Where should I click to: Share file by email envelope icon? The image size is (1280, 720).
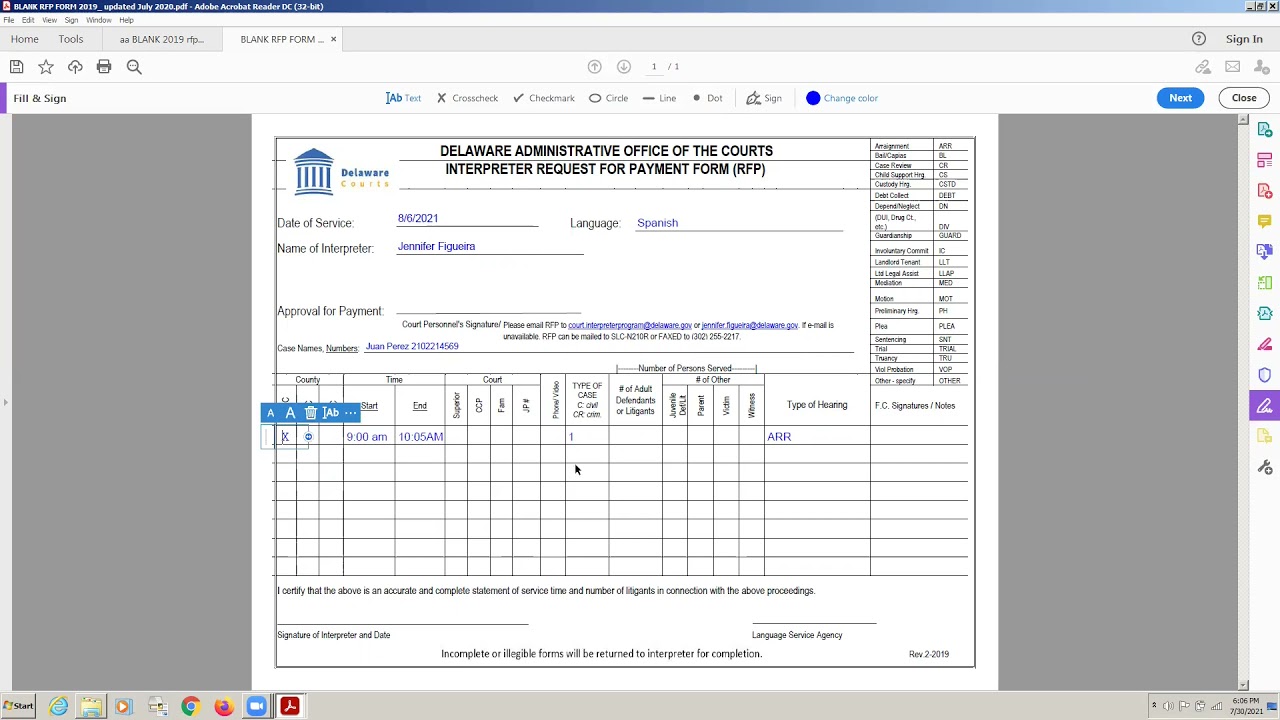pos(1232,67)
